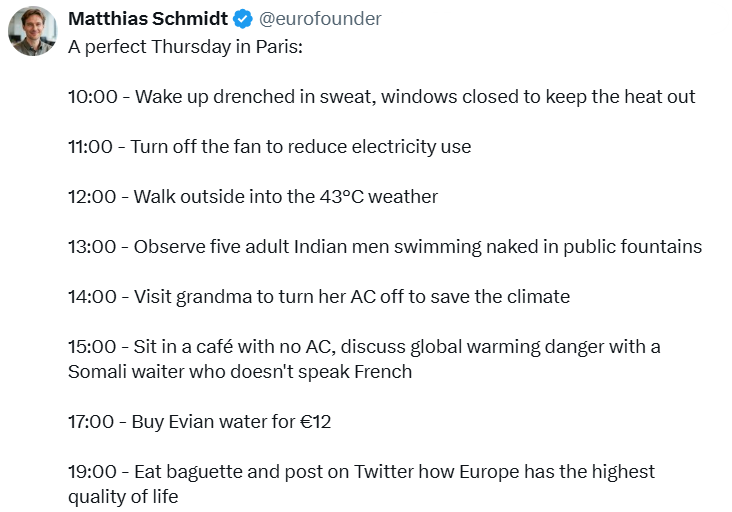The height and width of the screenshot is (512, 732).
Task: Select the 19:00 eat baguette line
Action: (x=361, y=484)
